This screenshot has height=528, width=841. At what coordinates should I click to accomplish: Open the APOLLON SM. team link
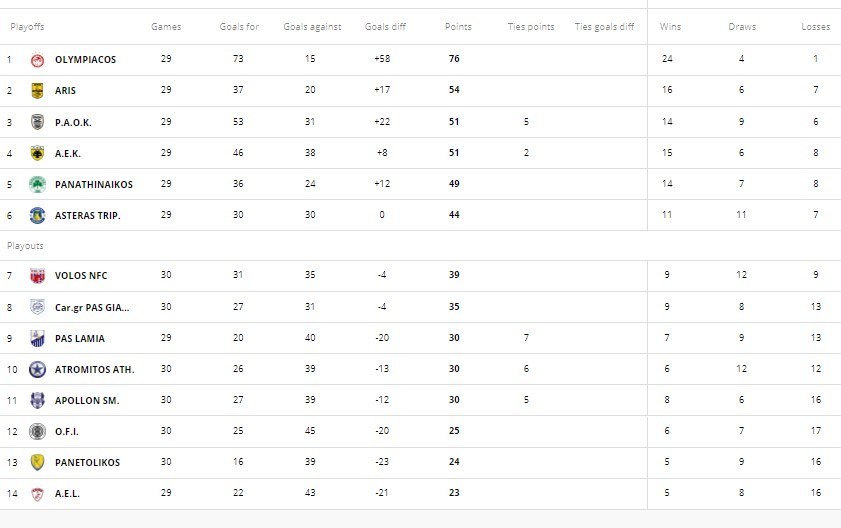[x=86, y=400]
